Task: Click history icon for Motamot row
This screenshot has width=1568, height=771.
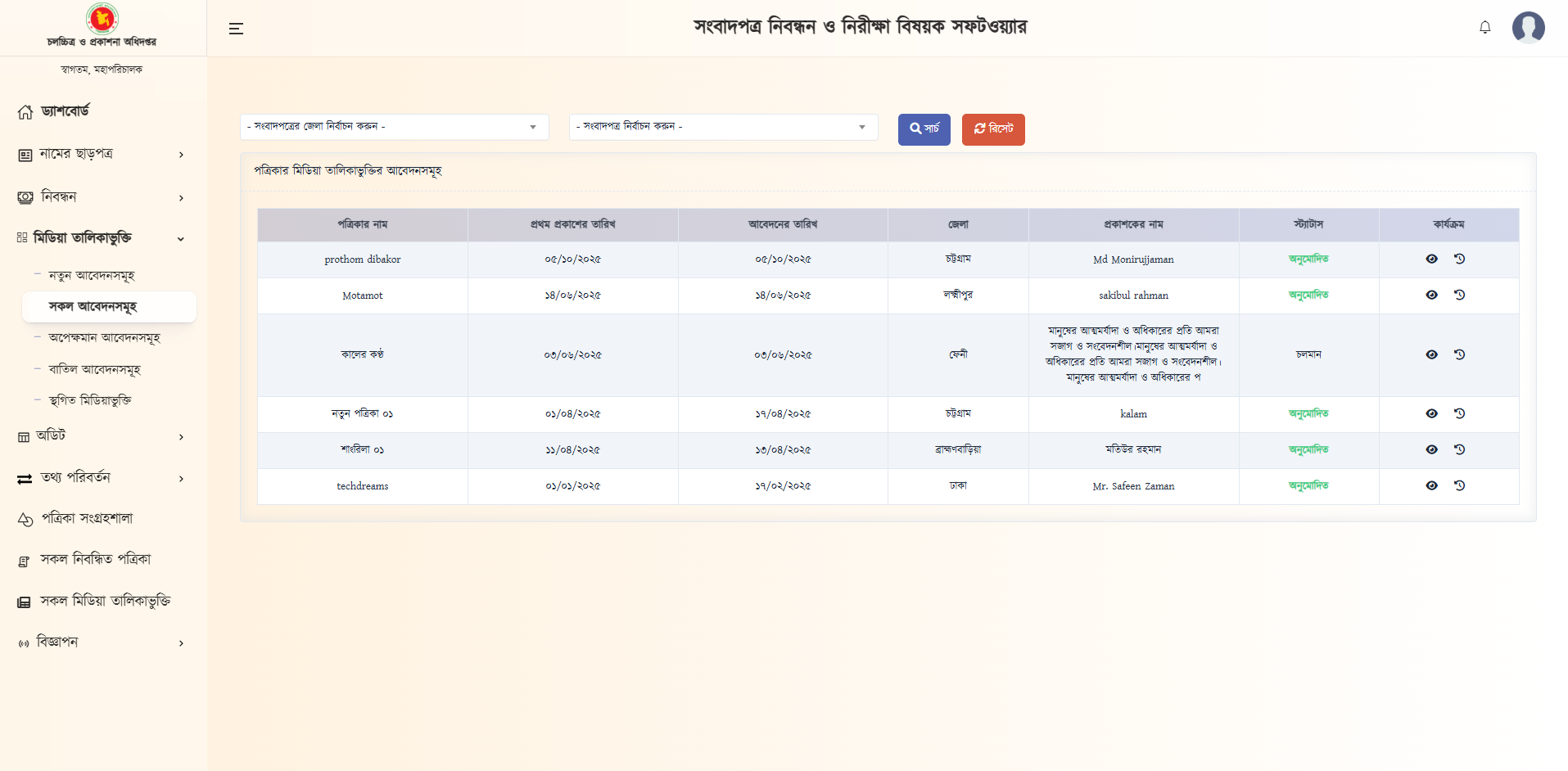Action: click(x=1459, y=295)
